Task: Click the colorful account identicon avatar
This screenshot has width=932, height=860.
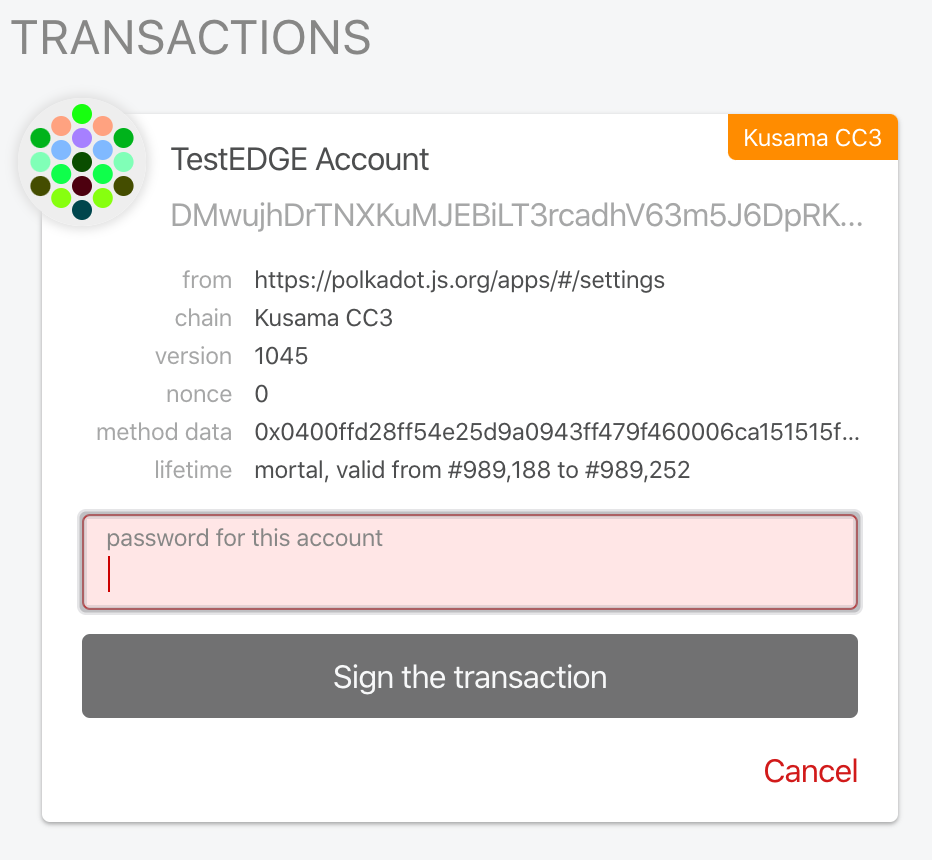Action: point(82,162)
